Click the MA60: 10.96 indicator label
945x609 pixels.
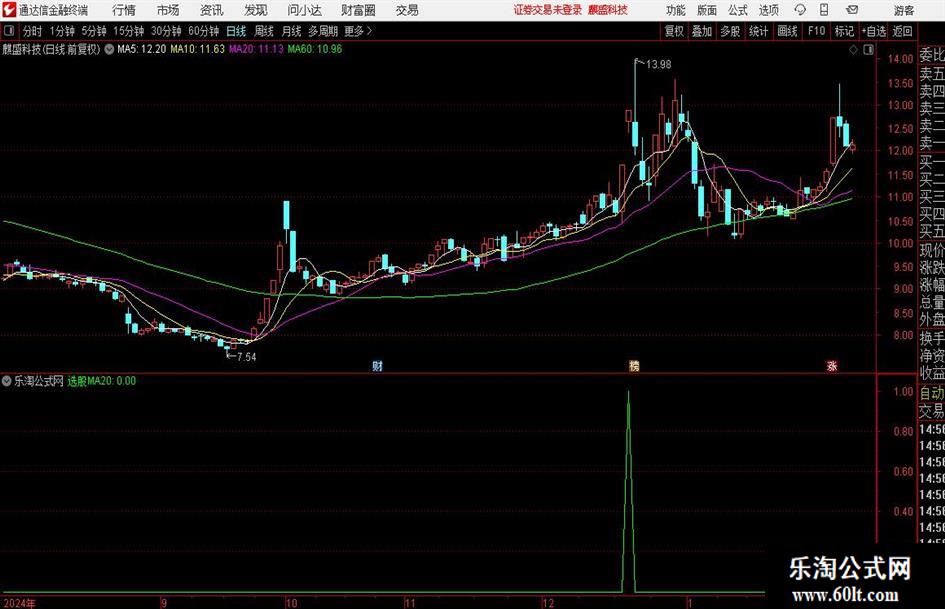[315, 49]
